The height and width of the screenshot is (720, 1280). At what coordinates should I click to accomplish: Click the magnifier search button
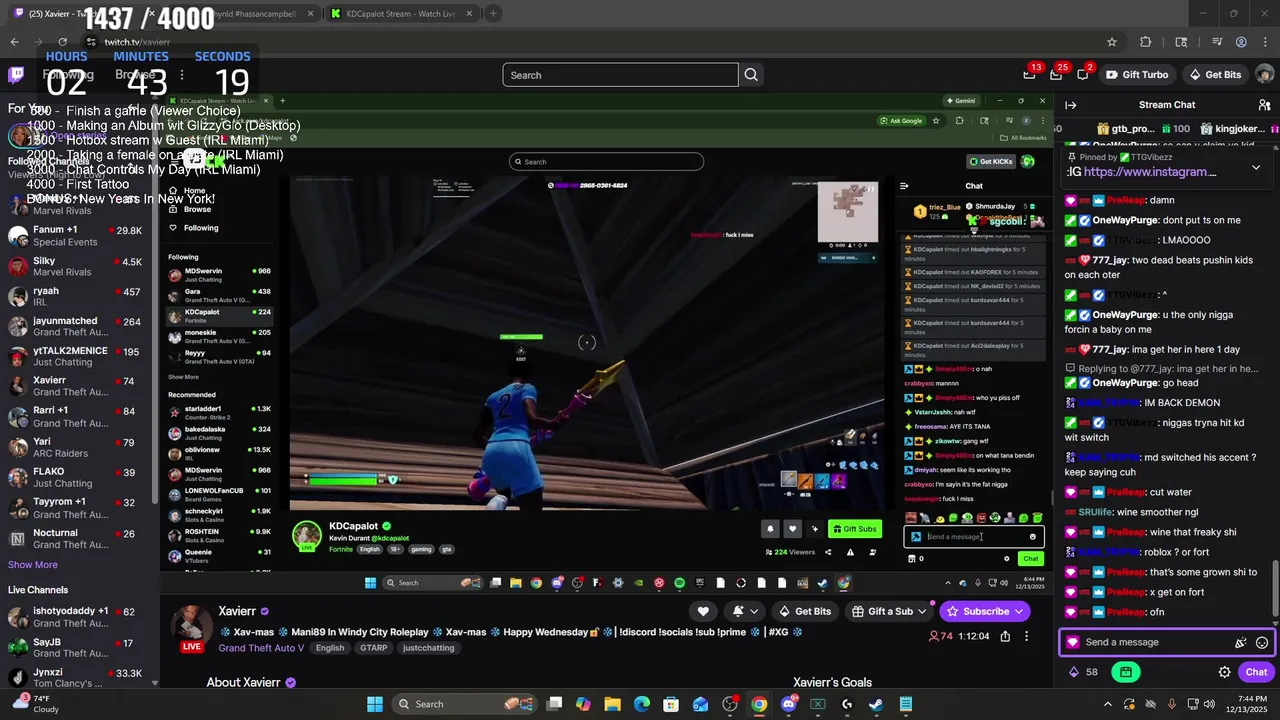(751, 75)
